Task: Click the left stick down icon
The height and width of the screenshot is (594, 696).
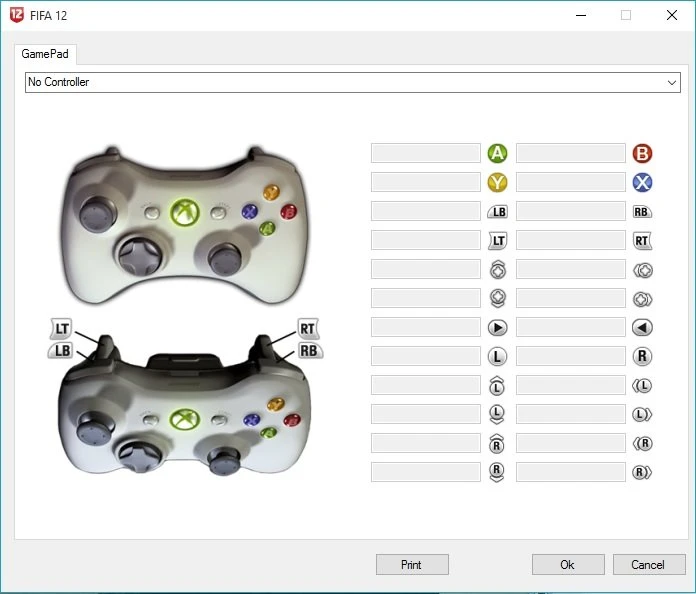Action: coord(497,414)
